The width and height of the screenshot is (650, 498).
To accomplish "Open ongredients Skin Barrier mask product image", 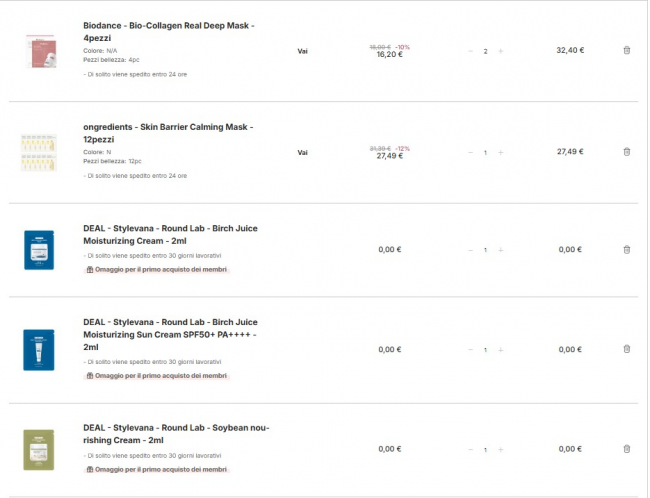I will pyautogui.click(x=38, y=152).
